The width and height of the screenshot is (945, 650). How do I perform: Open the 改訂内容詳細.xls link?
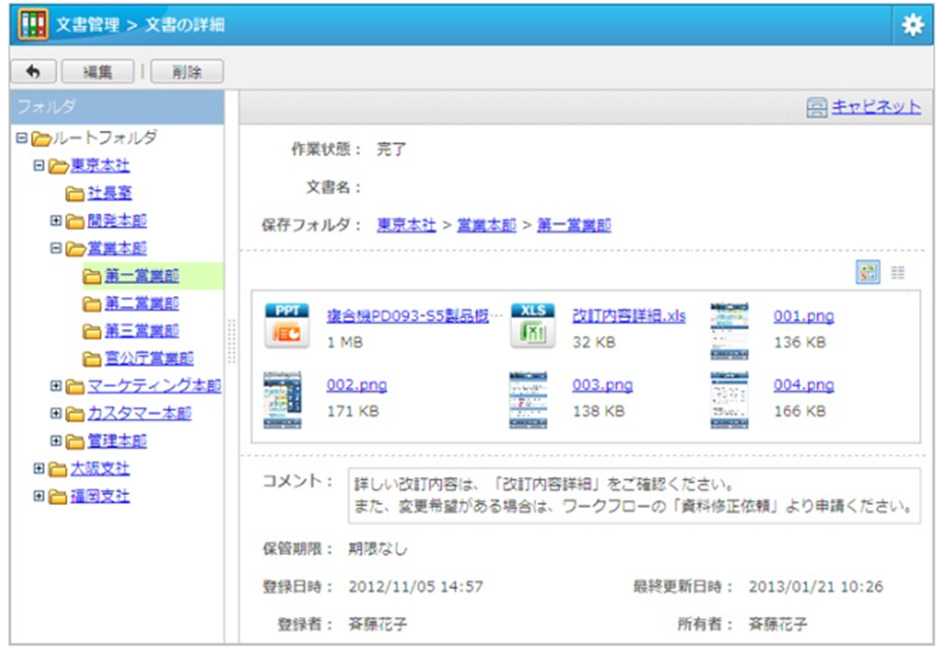coord(628,316)
